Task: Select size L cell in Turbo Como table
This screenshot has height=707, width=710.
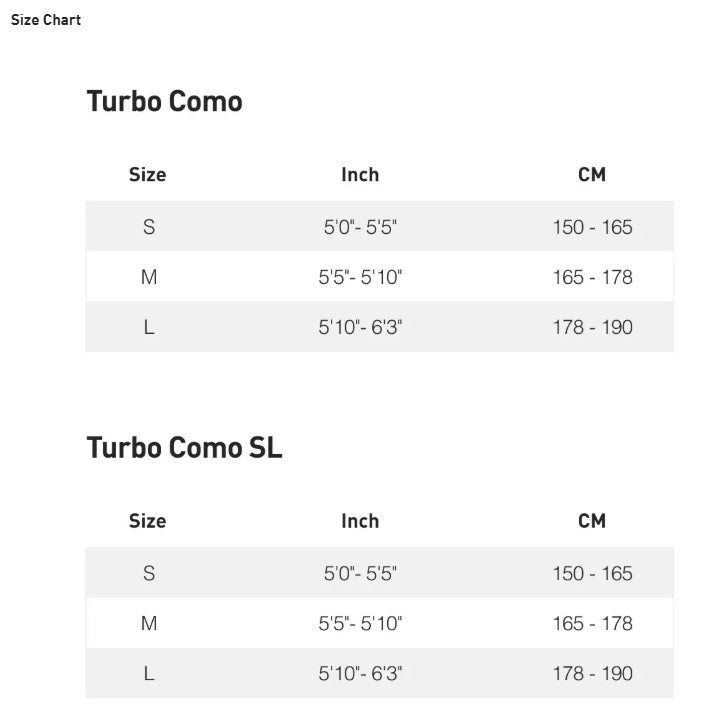Action: [149, 327]
